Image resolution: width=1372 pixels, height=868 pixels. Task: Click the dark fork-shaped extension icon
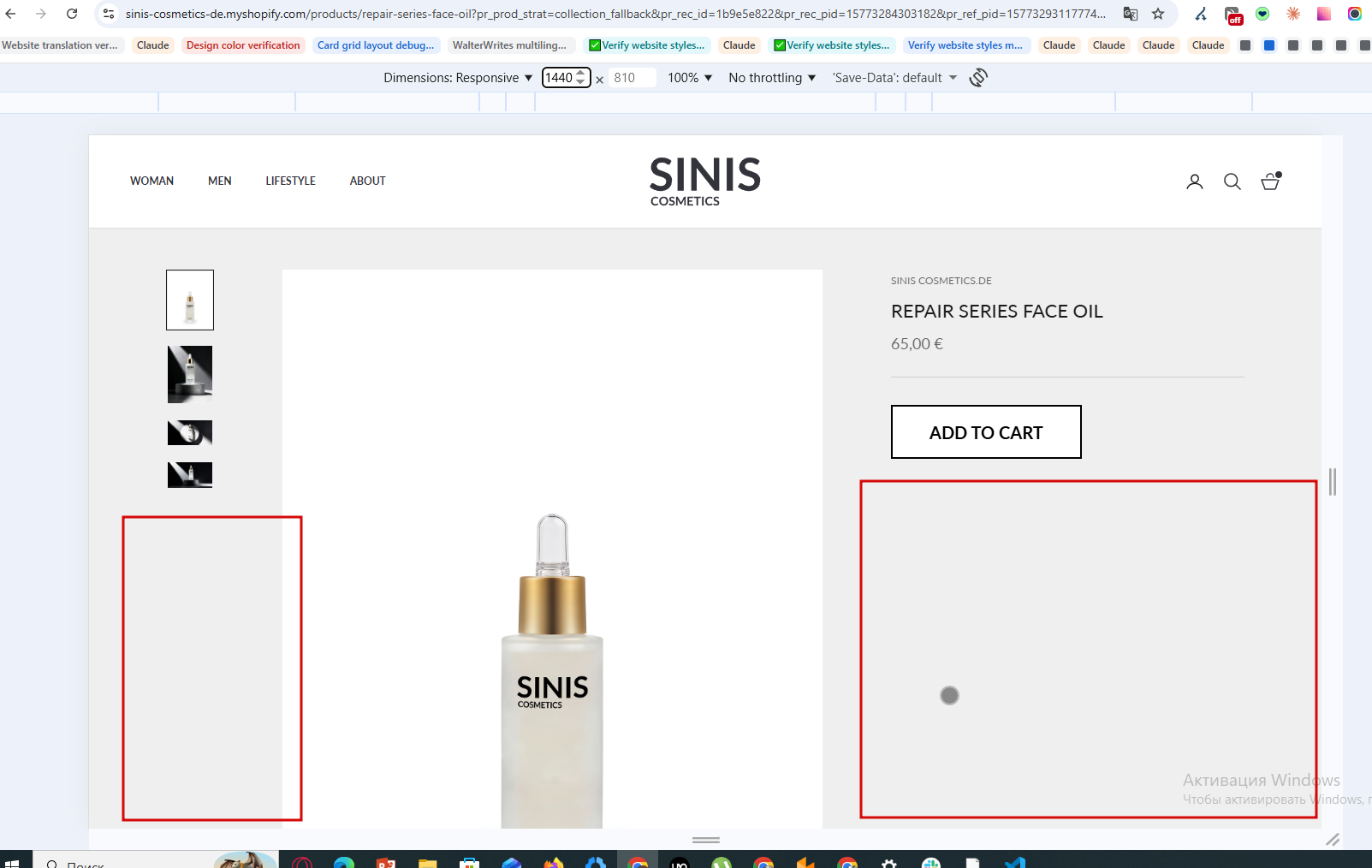coord(1202,14)
